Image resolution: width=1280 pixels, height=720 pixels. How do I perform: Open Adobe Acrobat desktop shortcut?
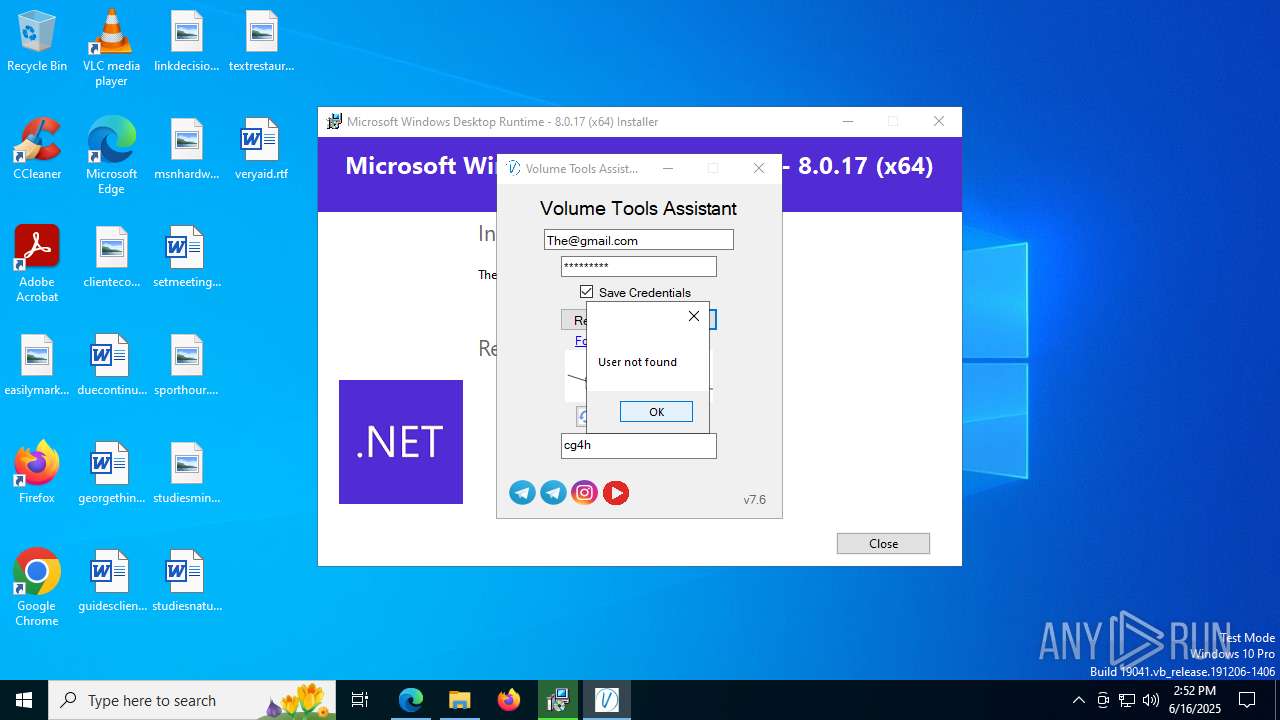37,264
